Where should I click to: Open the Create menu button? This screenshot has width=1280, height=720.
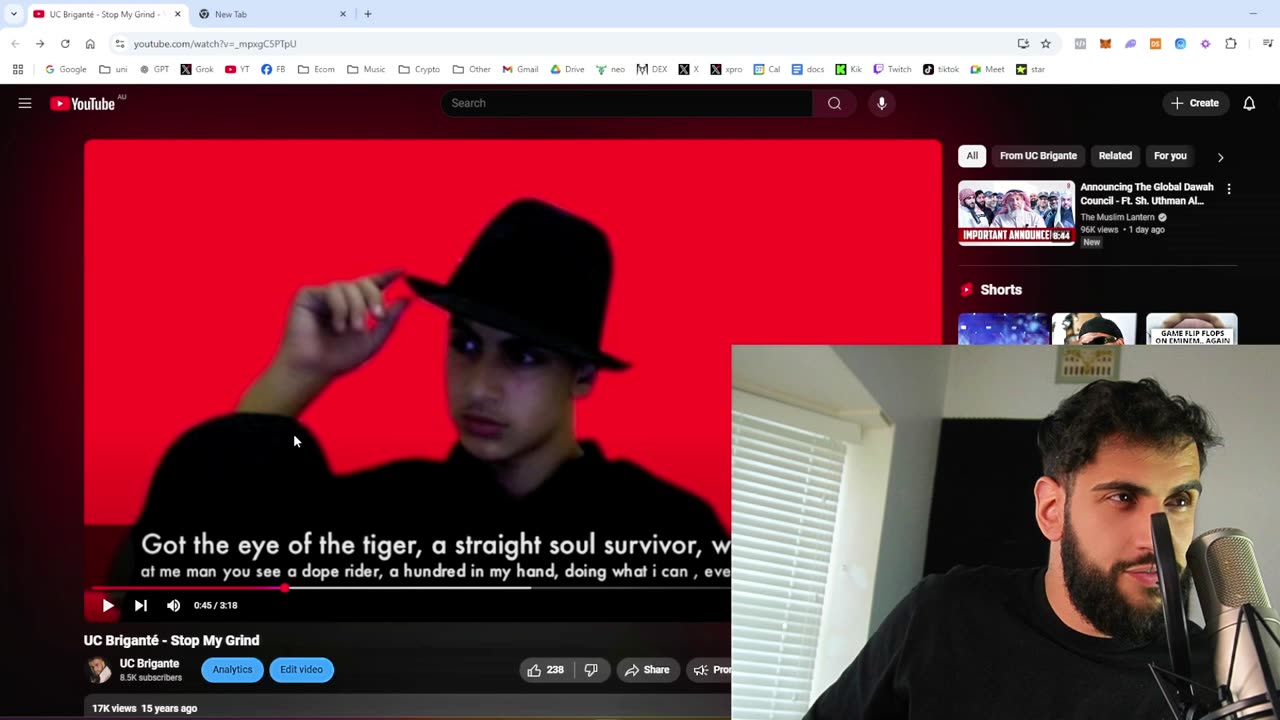point(1195,103)
